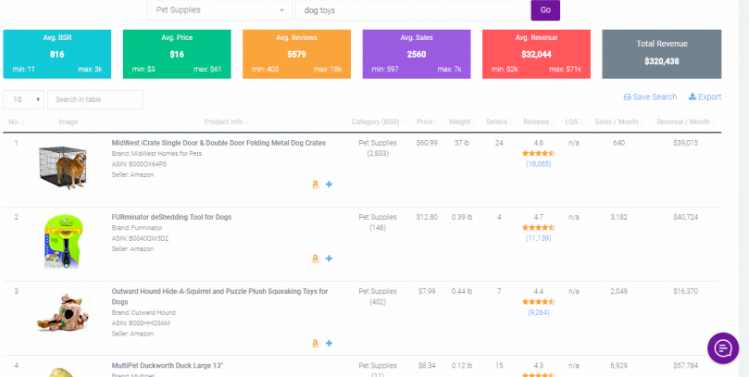Image resolution: width=749 pixels, height=377 pixels.
Task: Click the Image column header
Action: 68,122
